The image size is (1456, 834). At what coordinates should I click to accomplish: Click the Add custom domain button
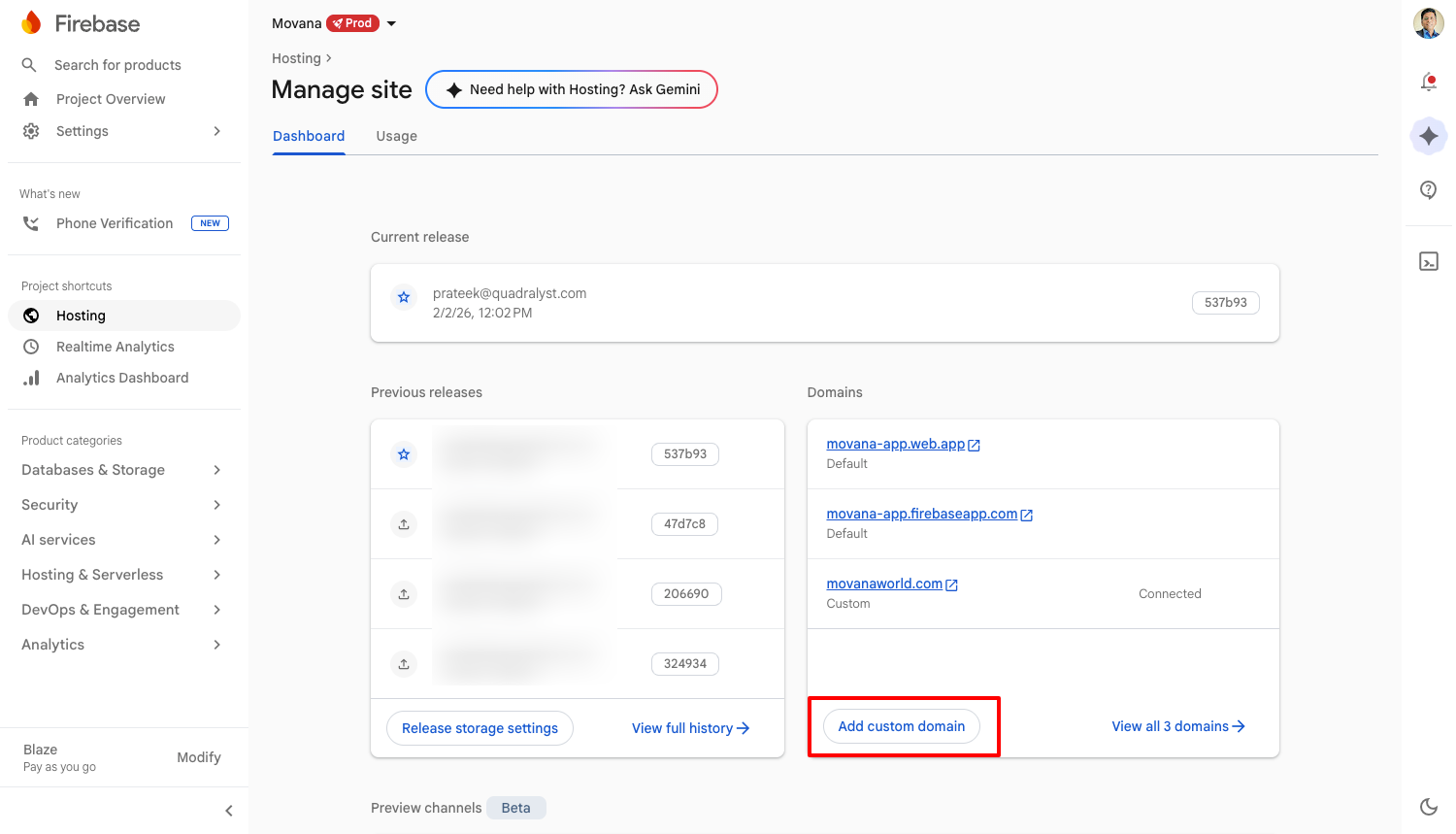point(901,726)
